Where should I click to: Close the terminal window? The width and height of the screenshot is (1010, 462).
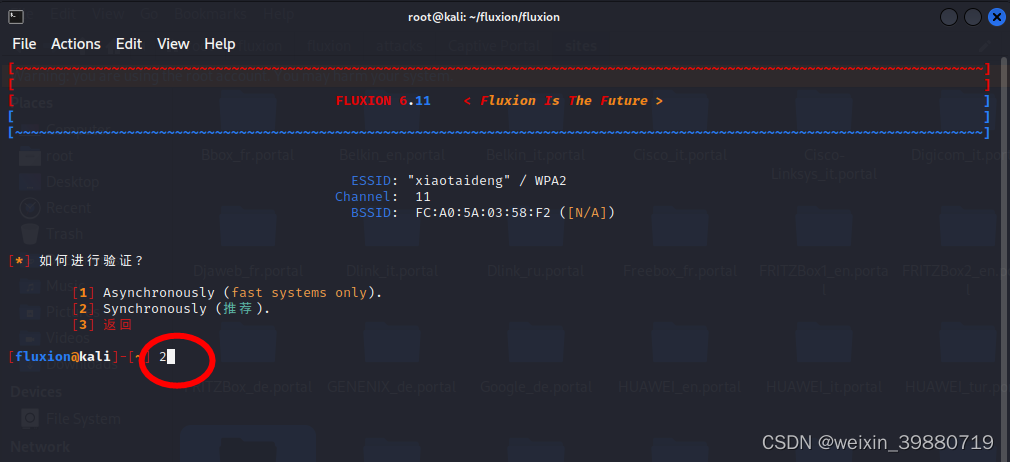tap(996, 17)
